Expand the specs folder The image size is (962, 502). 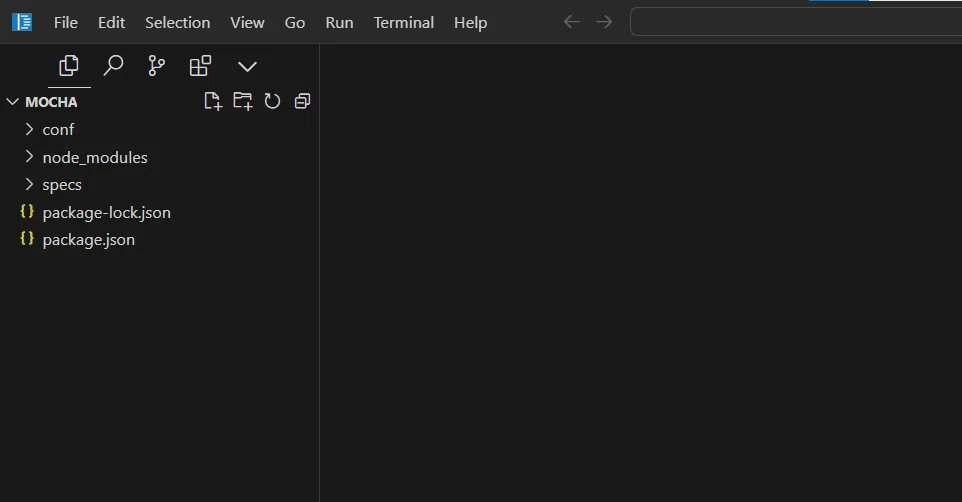click(x=29, y=184)
